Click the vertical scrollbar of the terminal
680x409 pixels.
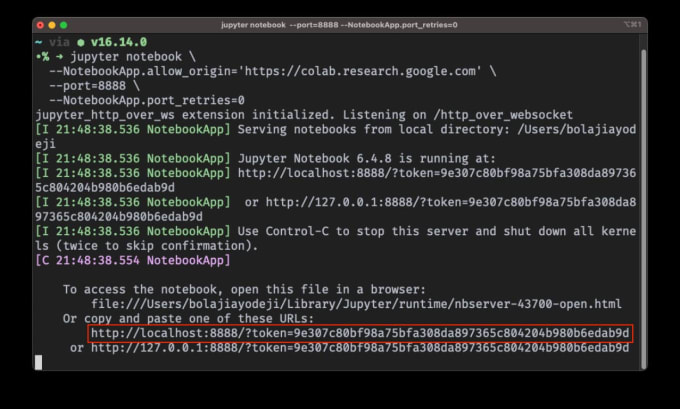[644, 208]
